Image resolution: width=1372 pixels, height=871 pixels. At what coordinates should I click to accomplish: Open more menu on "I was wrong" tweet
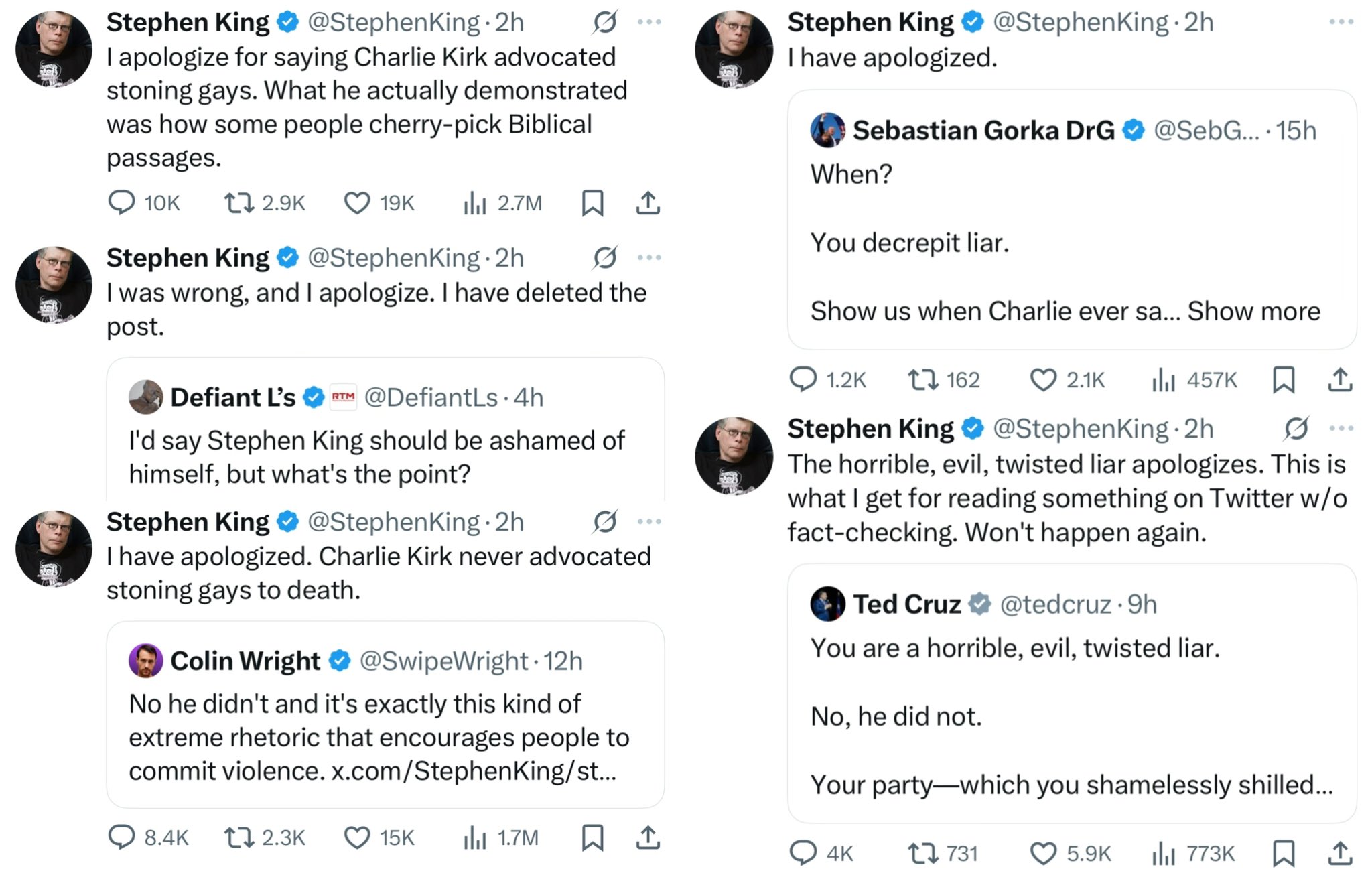(x=648, y=258)
